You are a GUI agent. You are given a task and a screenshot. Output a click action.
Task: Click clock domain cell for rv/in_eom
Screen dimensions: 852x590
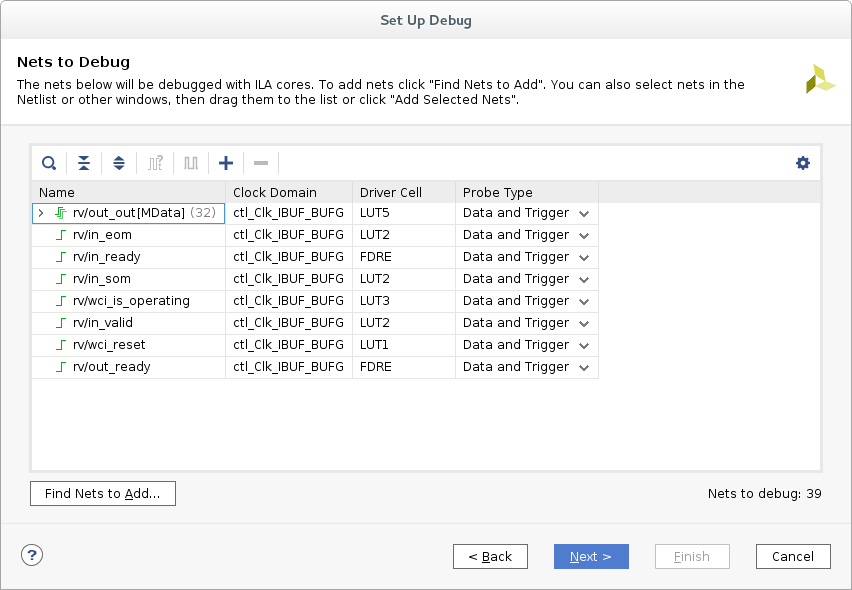[289, 235]
